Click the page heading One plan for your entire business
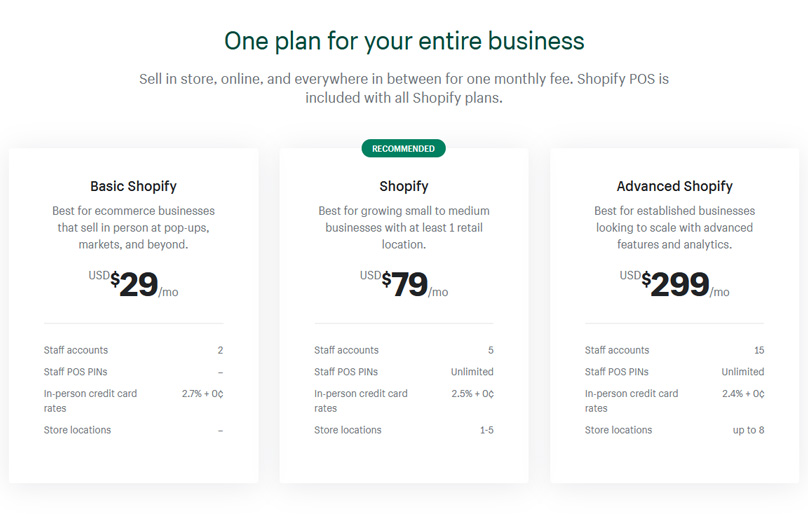The height and width of the screenshot is (514, 808). point(404,41)
